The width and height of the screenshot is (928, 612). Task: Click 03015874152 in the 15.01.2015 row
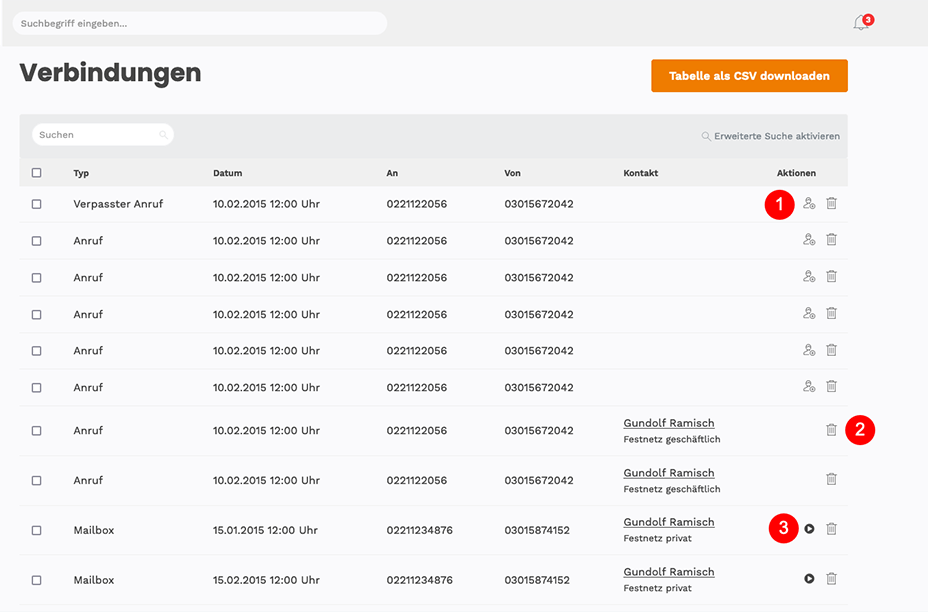point(537,530)
